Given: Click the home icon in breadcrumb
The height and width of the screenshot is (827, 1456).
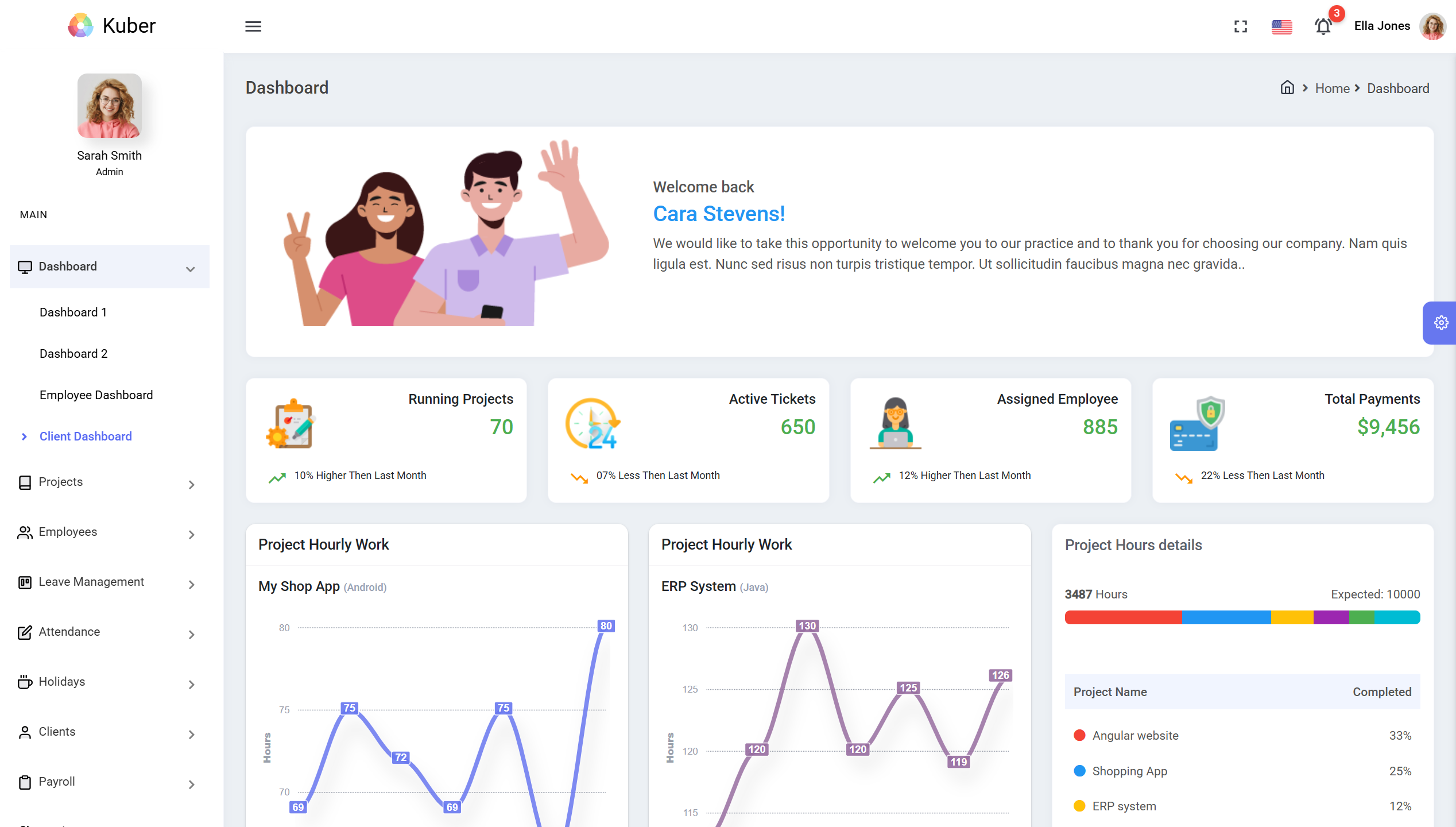Looking at the screenshot, I should point(1287,88).
